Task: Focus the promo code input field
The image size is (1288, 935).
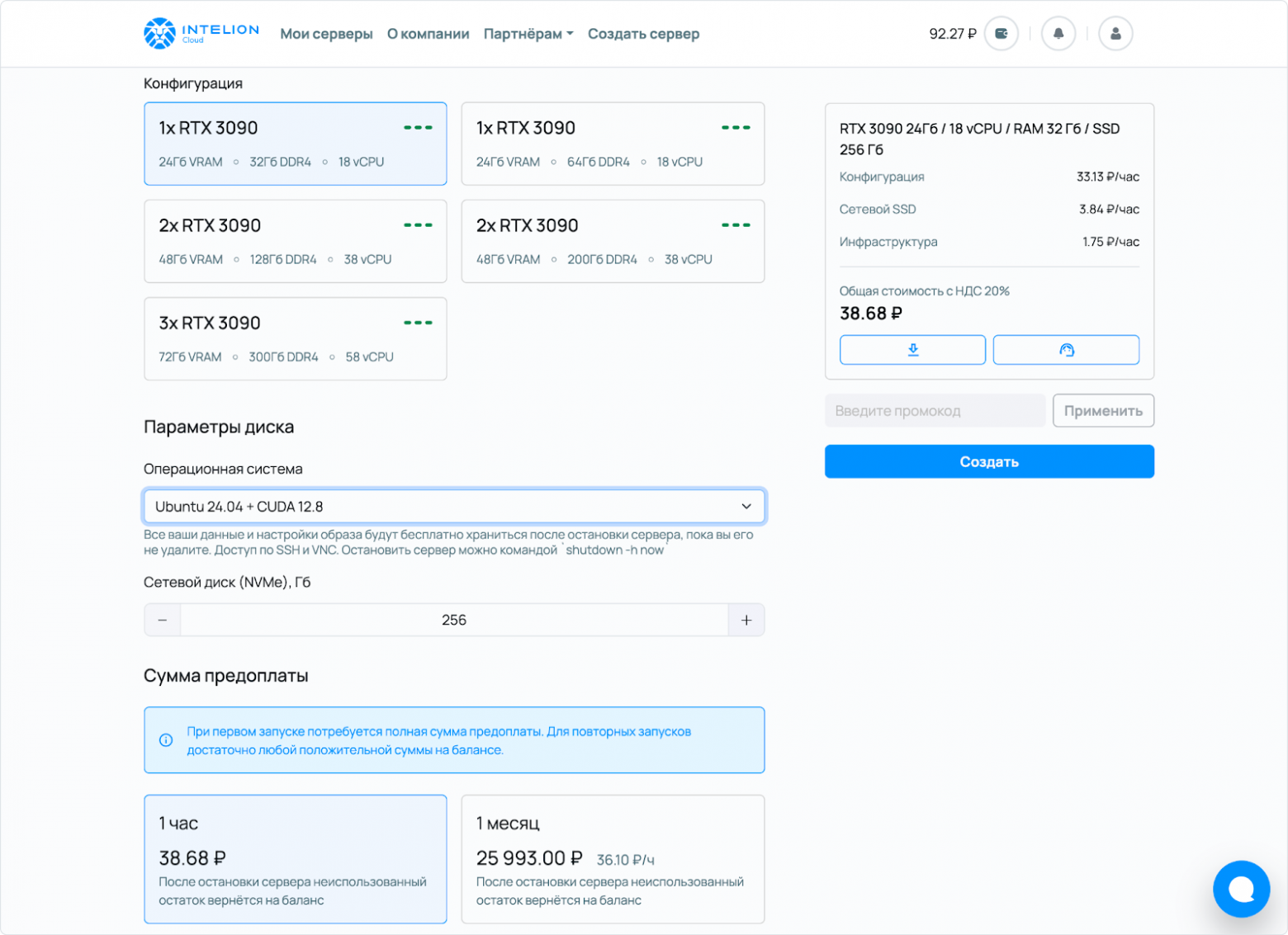Action: pyautogui.click(x=935, y=411)
